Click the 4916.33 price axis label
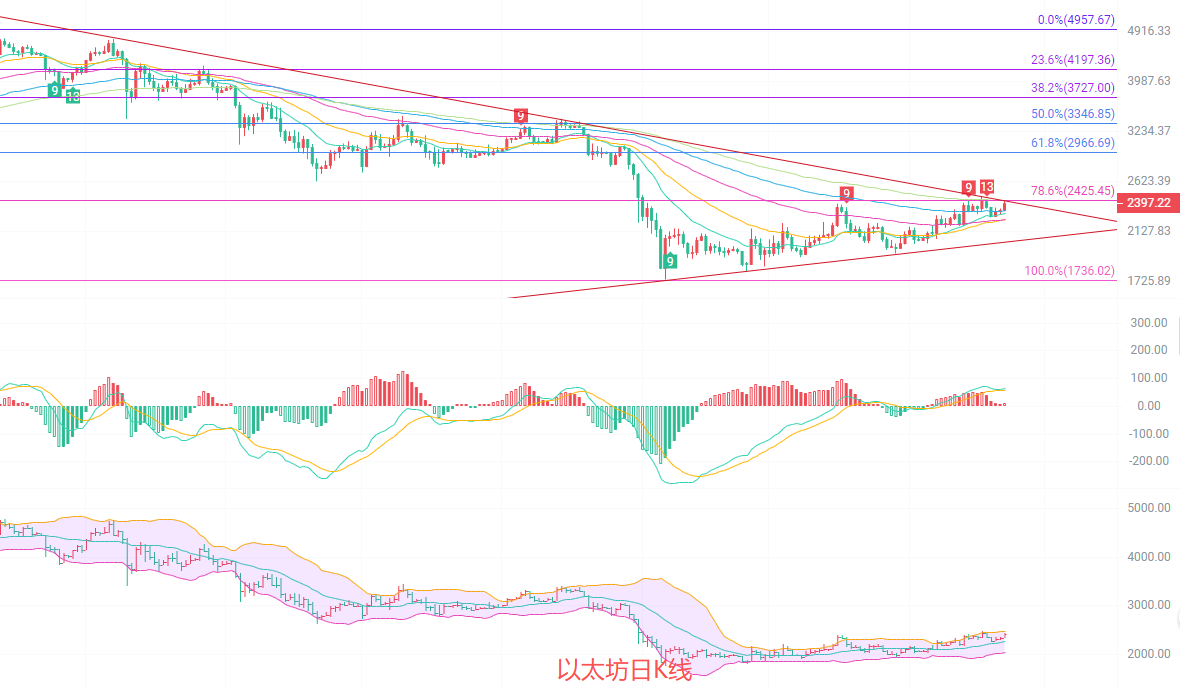 point(1148,31)
